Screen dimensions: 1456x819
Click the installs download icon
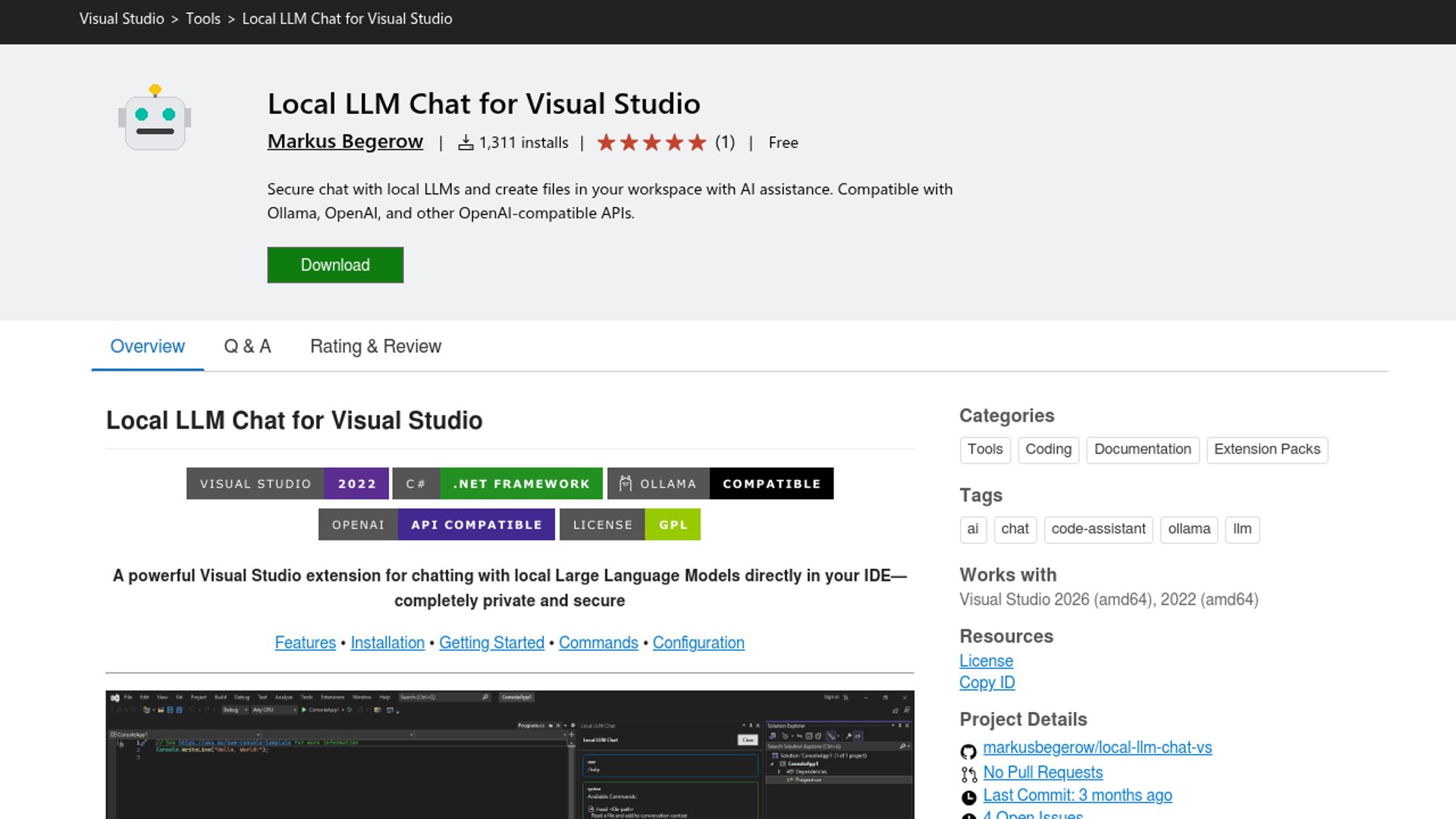466,143
